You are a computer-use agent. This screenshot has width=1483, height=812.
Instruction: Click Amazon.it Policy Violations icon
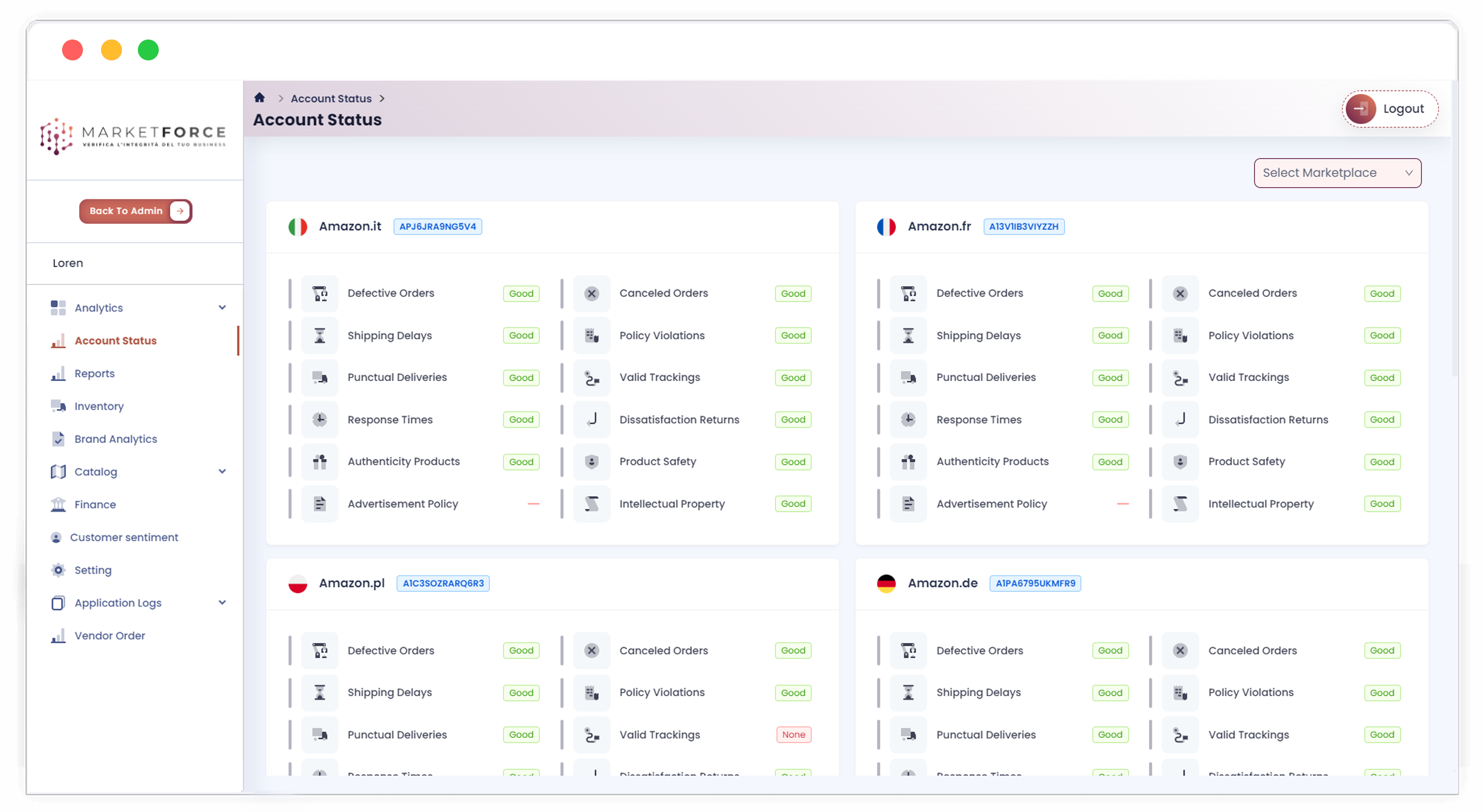tap(591, 335)
